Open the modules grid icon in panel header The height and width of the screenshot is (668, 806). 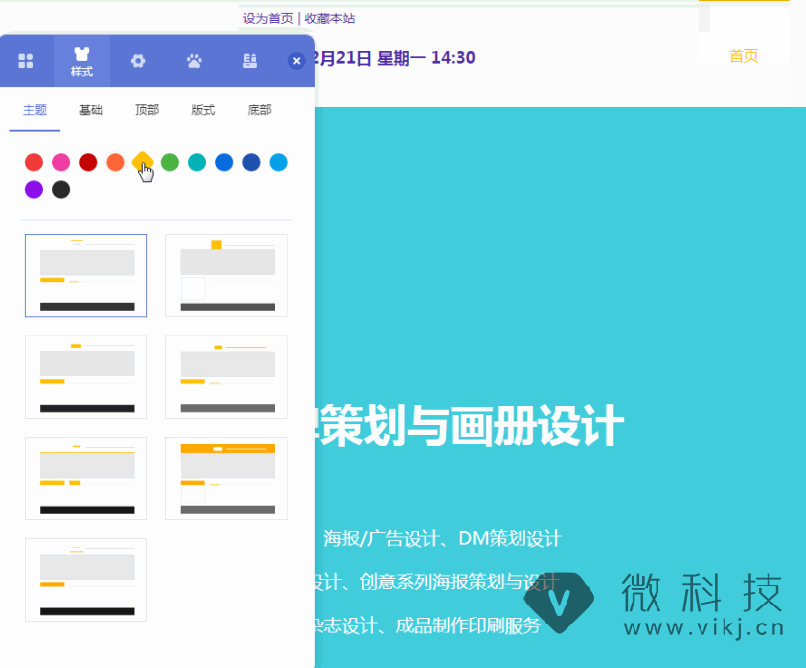pyautogui.click(x=26, y=61)
